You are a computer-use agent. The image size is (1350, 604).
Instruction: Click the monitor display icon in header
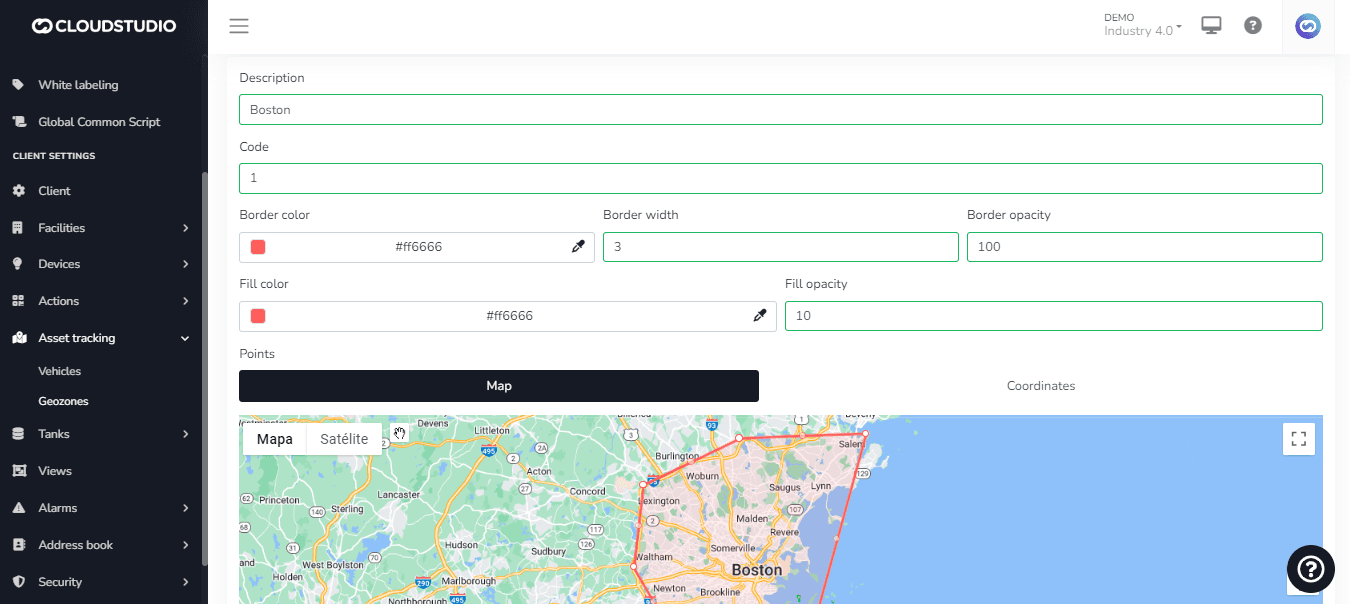[x=1212, y=26]
